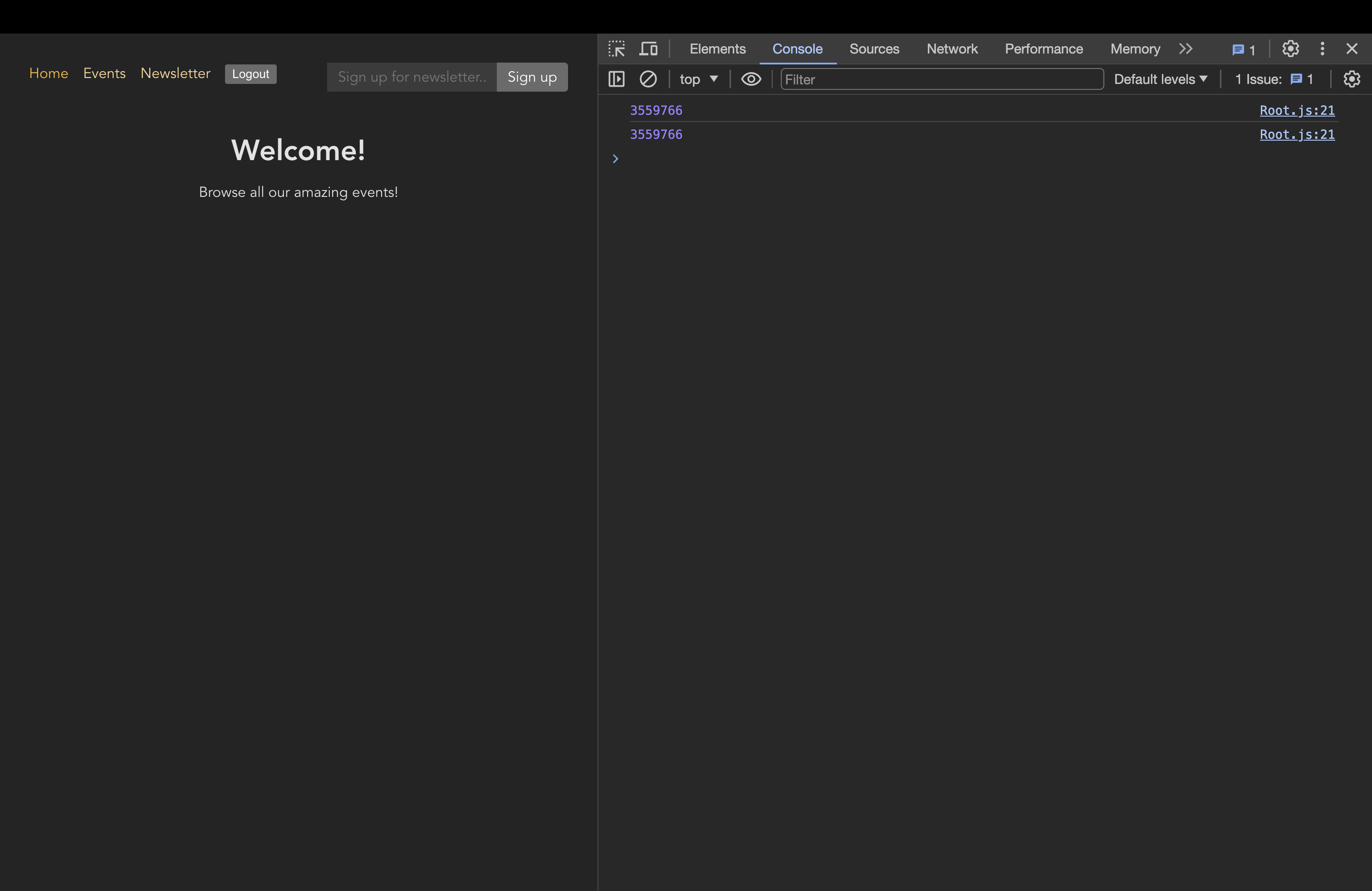The width and height of the screenshot is (1372, 891).
Task: Click the console Filter input field
Action: click(x=941, y=79)
